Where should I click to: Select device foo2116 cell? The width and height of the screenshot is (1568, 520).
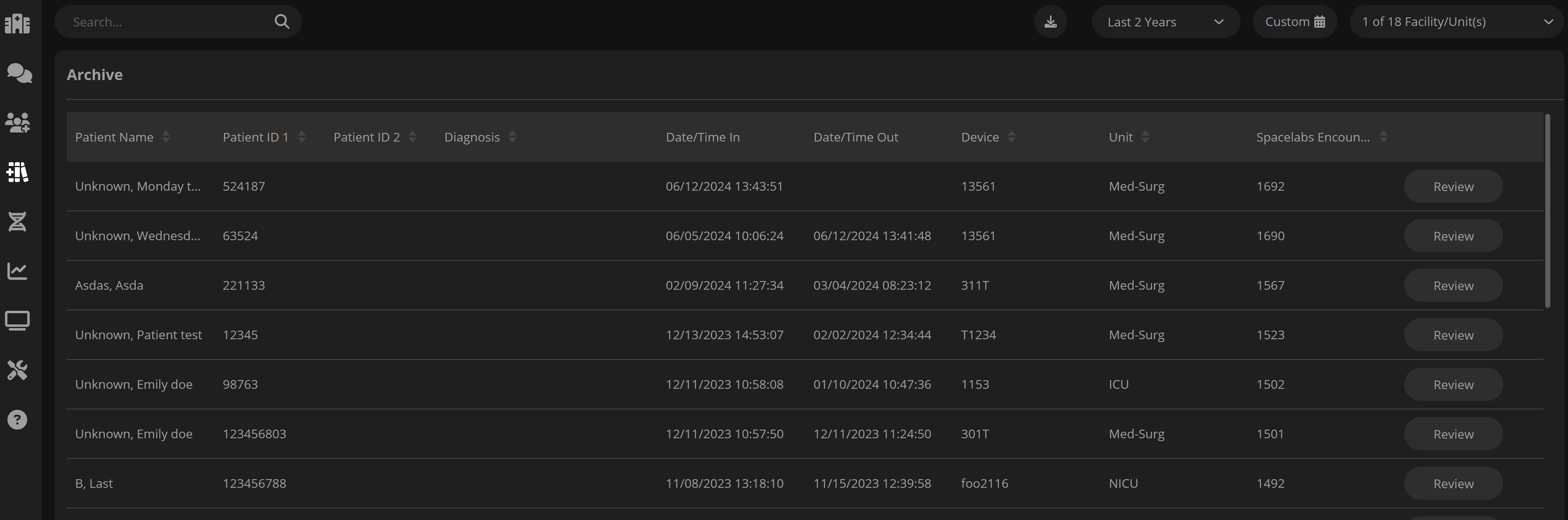coord(984,483)
